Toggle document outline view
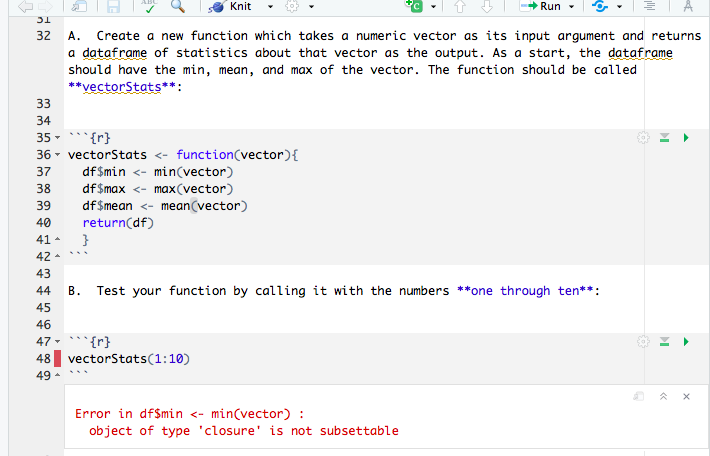Viewport: 710px width, 456px height. [649, 6]
